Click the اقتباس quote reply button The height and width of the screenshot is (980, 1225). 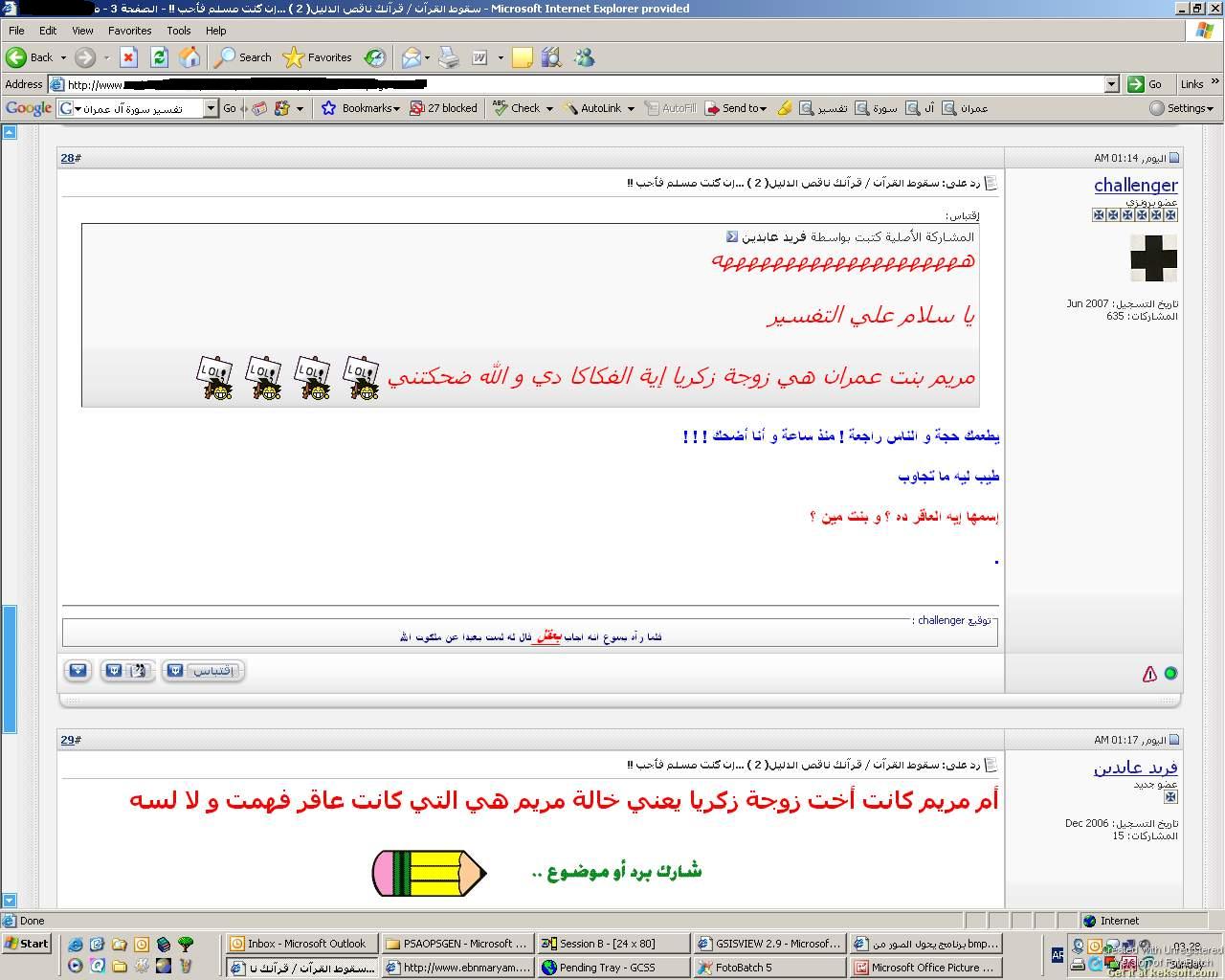204,671
